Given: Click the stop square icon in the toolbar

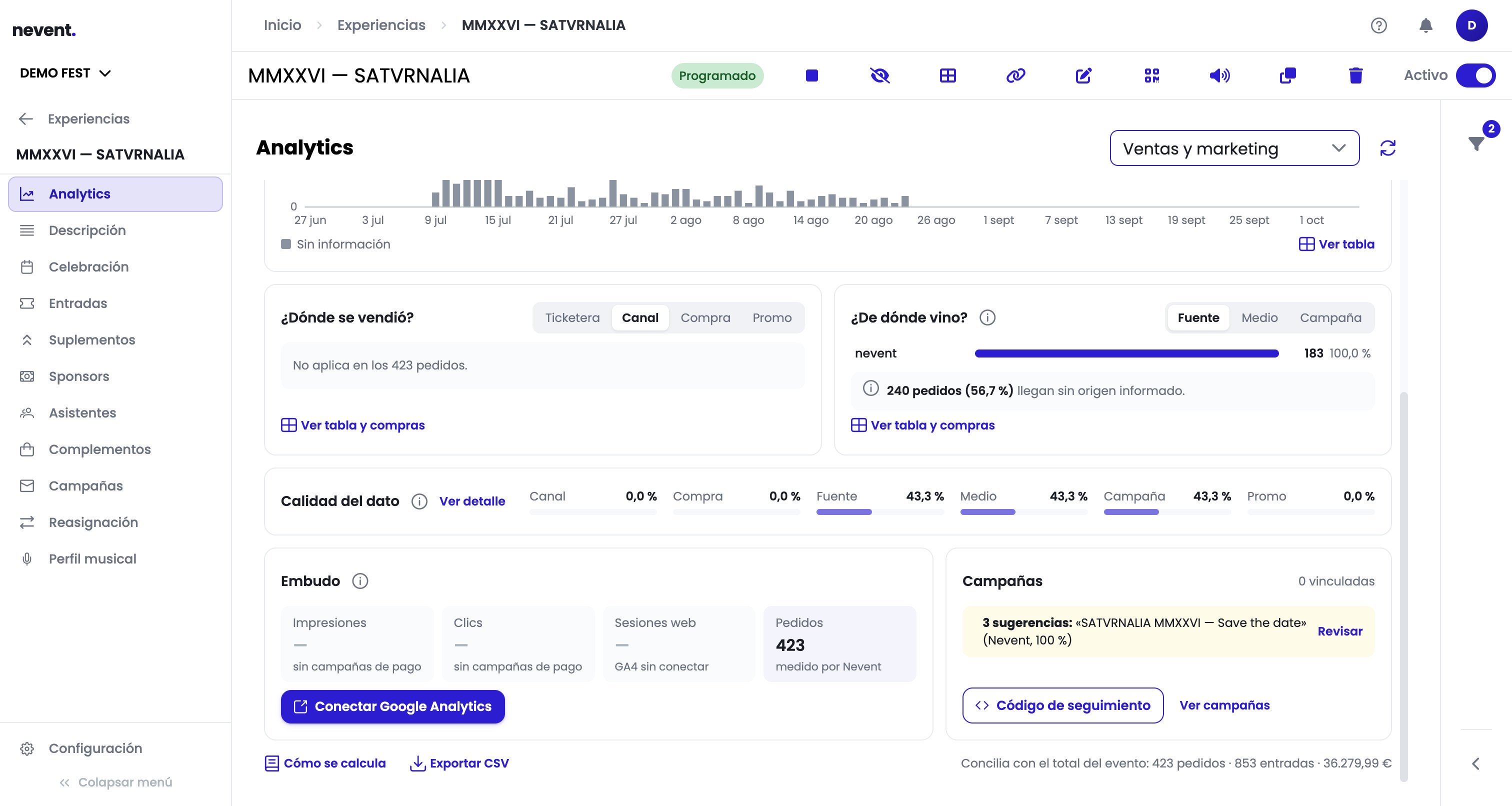Looking at the screenshot, I should click(812, 75).
